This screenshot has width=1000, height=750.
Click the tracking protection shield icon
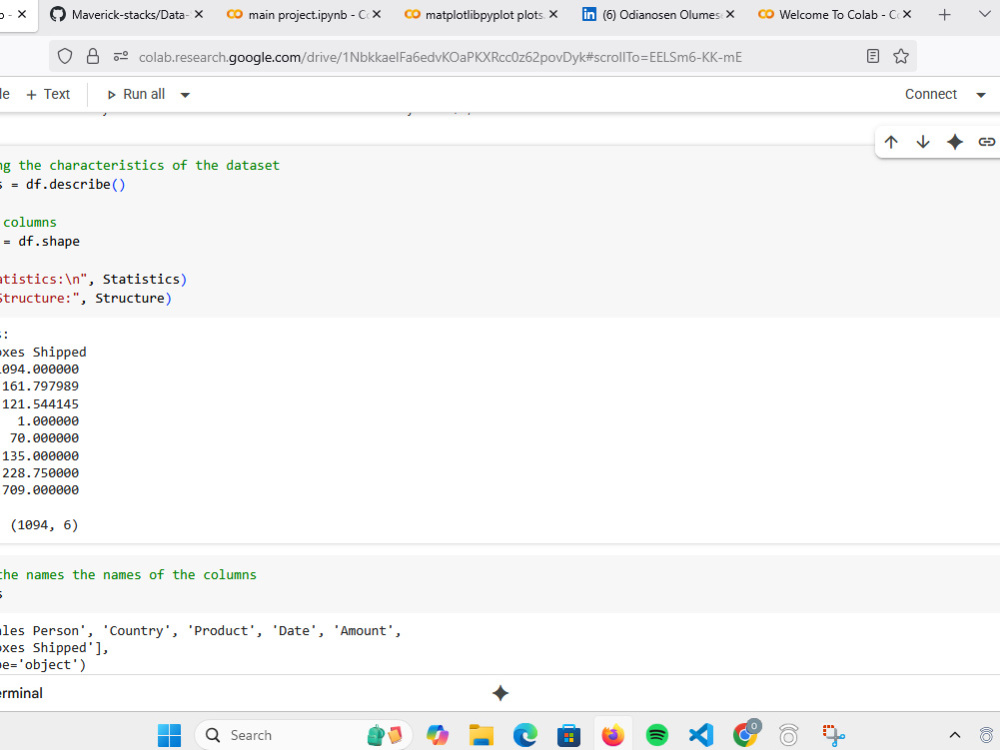[65, 57]
